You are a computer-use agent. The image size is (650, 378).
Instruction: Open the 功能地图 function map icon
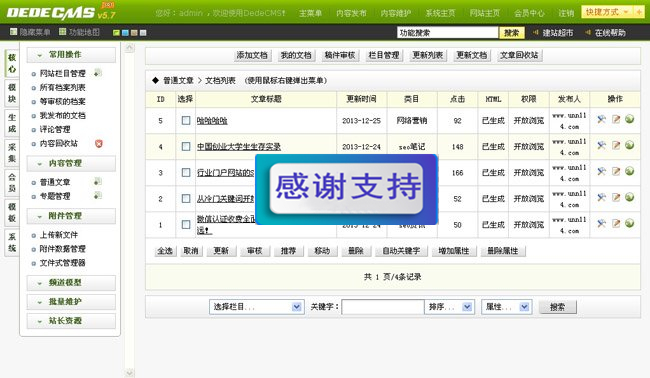tap(63, 32)
